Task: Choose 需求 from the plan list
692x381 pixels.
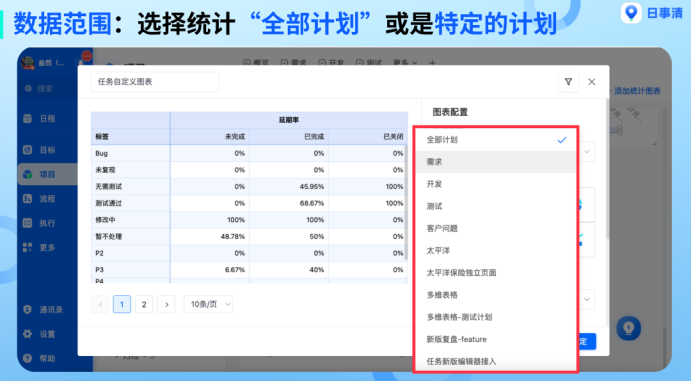Action: tap(496, 162)
